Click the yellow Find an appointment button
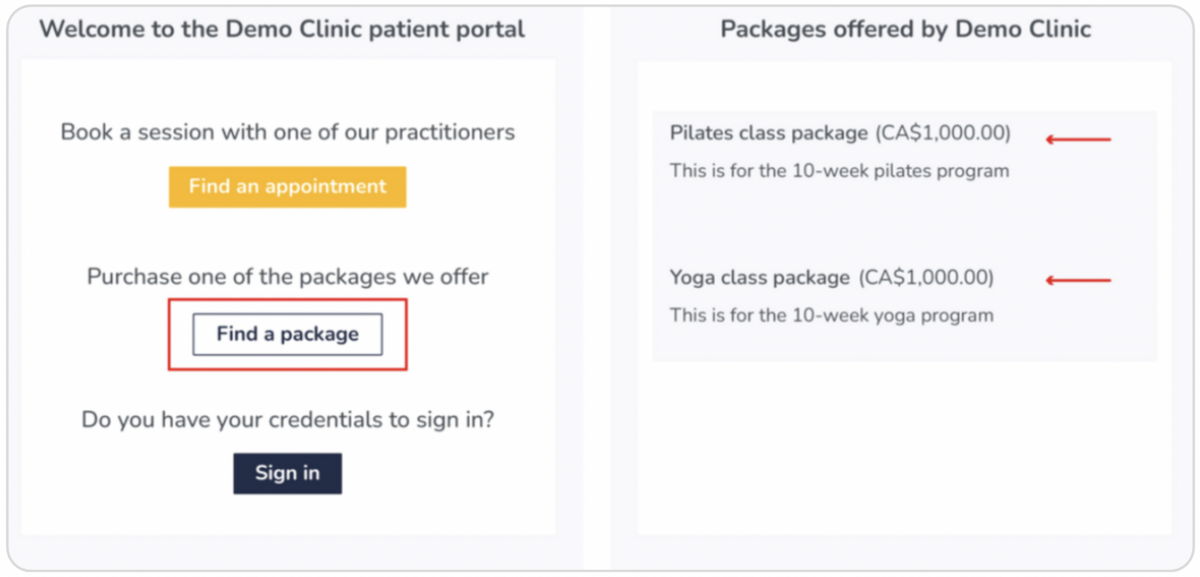 click(x=287, y=187)
